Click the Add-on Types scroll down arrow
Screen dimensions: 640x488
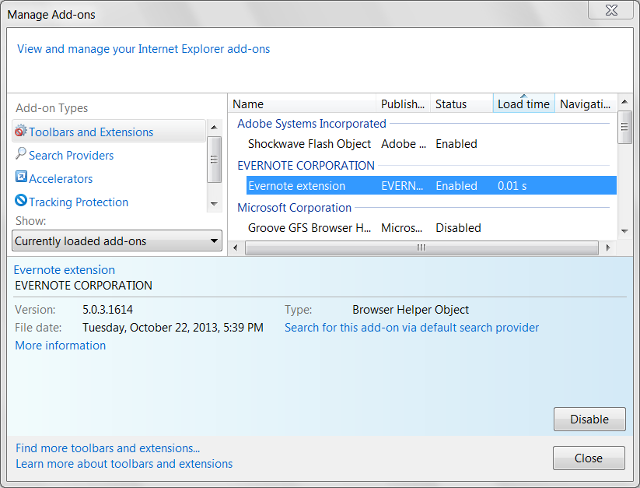[214, 204]
